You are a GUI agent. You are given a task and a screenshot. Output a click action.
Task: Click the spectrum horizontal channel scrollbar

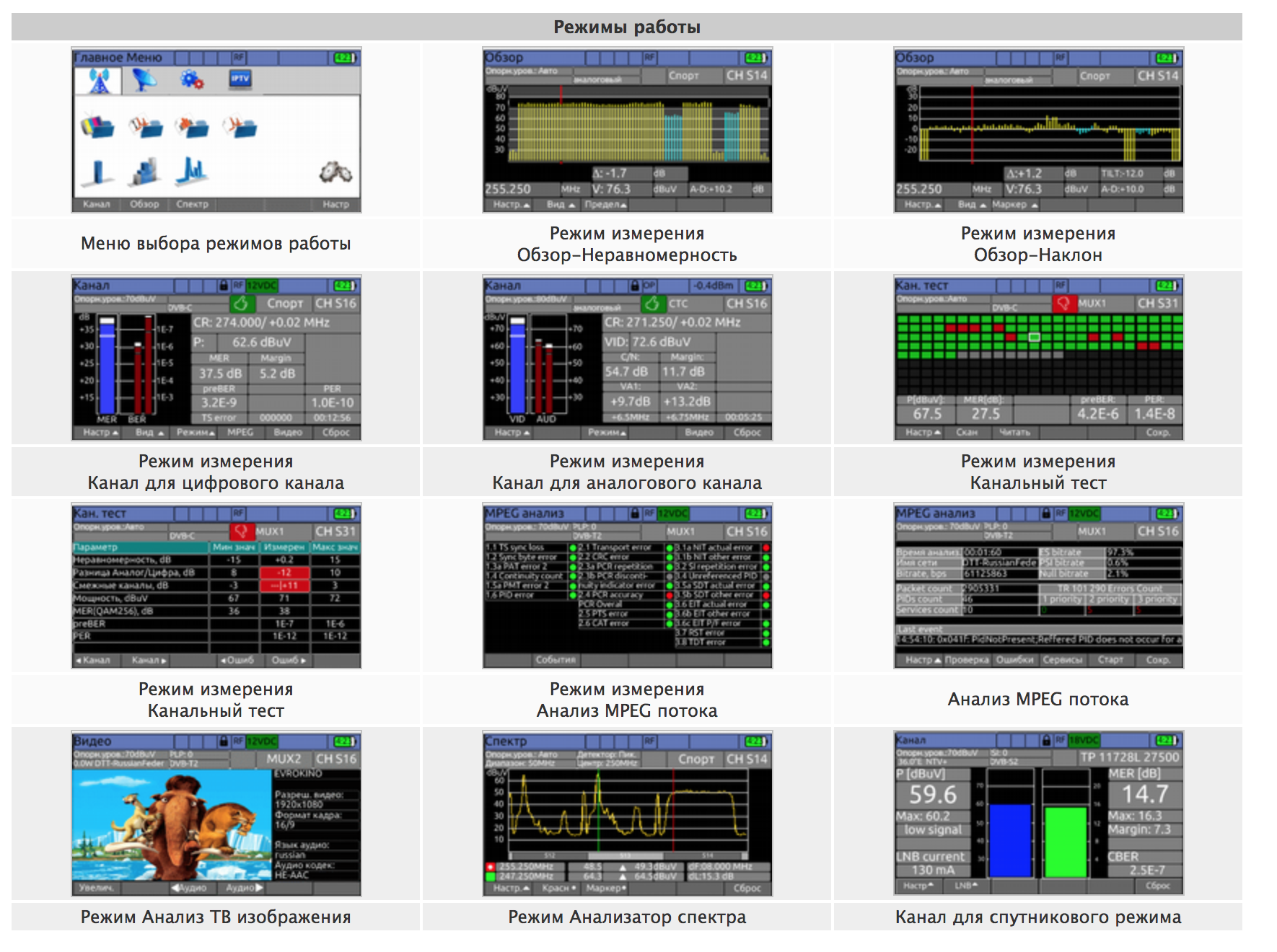(x=627, y=855)
